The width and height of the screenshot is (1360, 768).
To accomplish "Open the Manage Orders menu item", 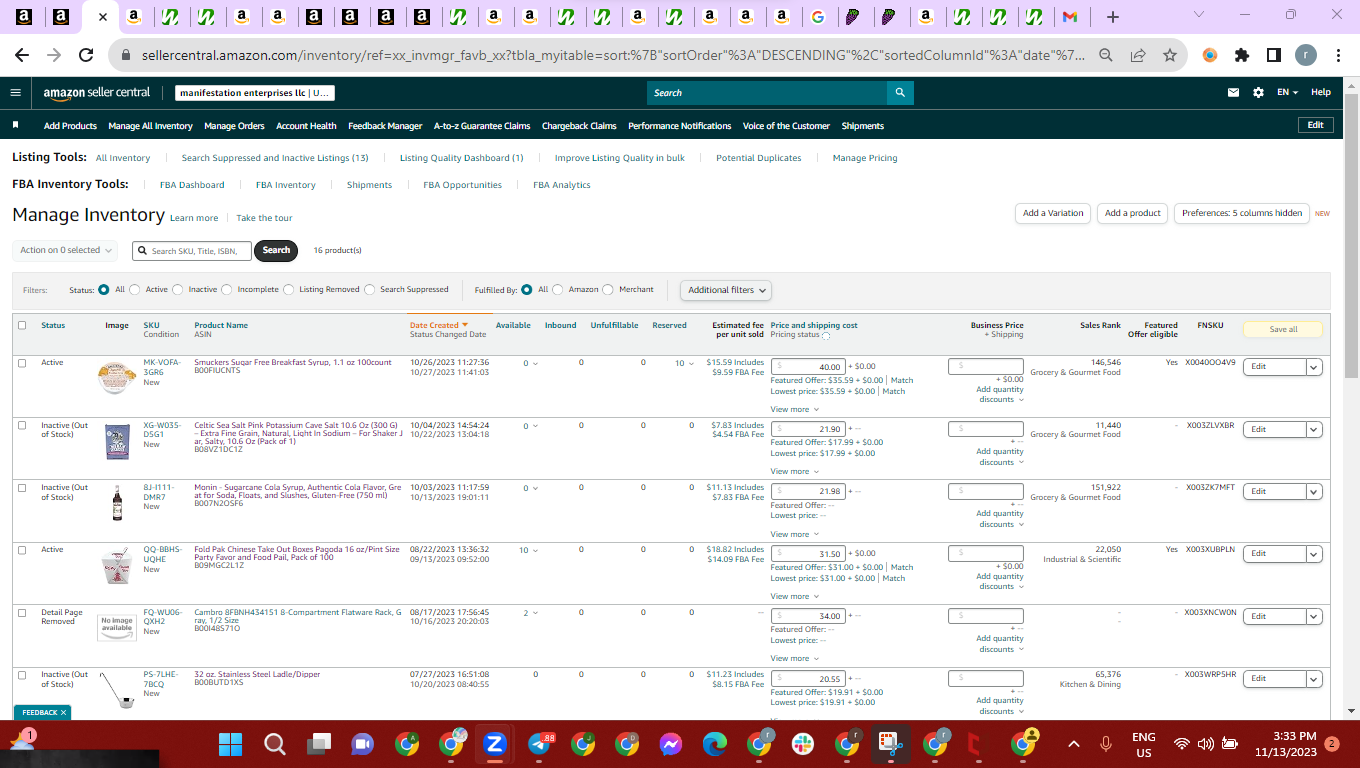I will 234,126.
